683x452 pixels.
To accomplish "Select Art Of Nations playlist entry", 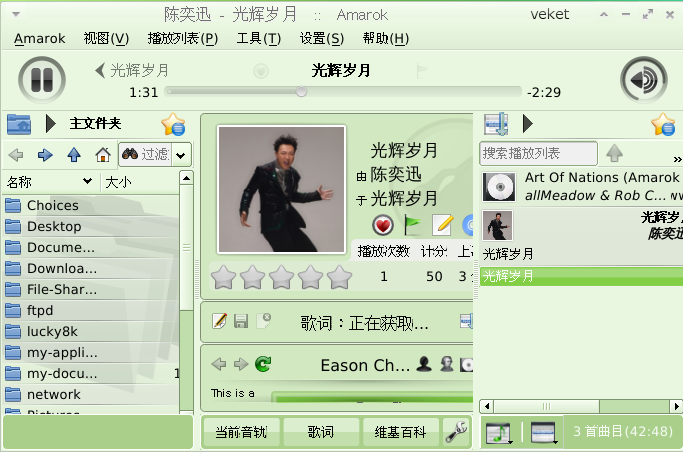I will (x=582, y=186).
